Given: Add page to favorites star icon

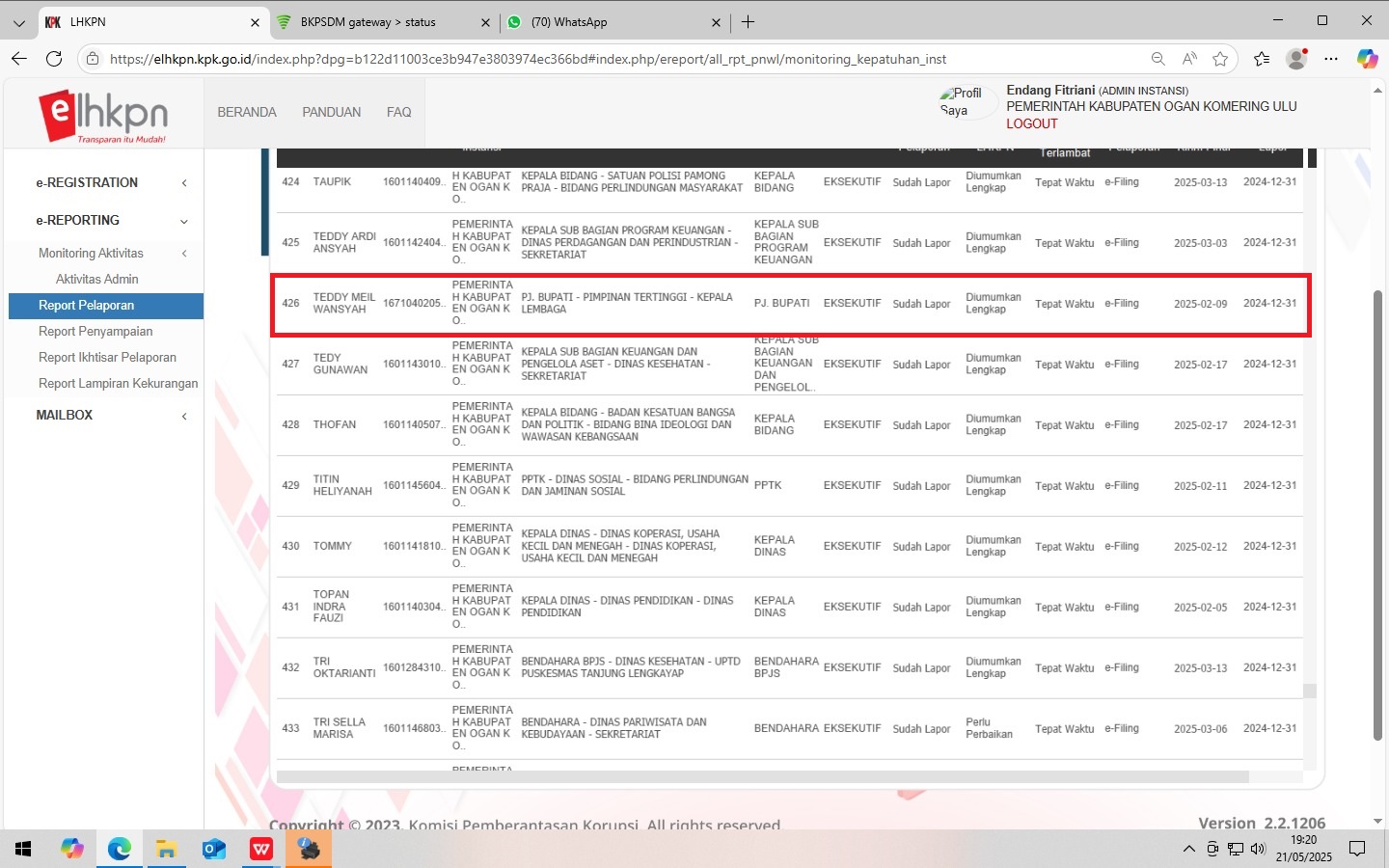Looking at the screenshot, I should click(x=1220, y=59).
